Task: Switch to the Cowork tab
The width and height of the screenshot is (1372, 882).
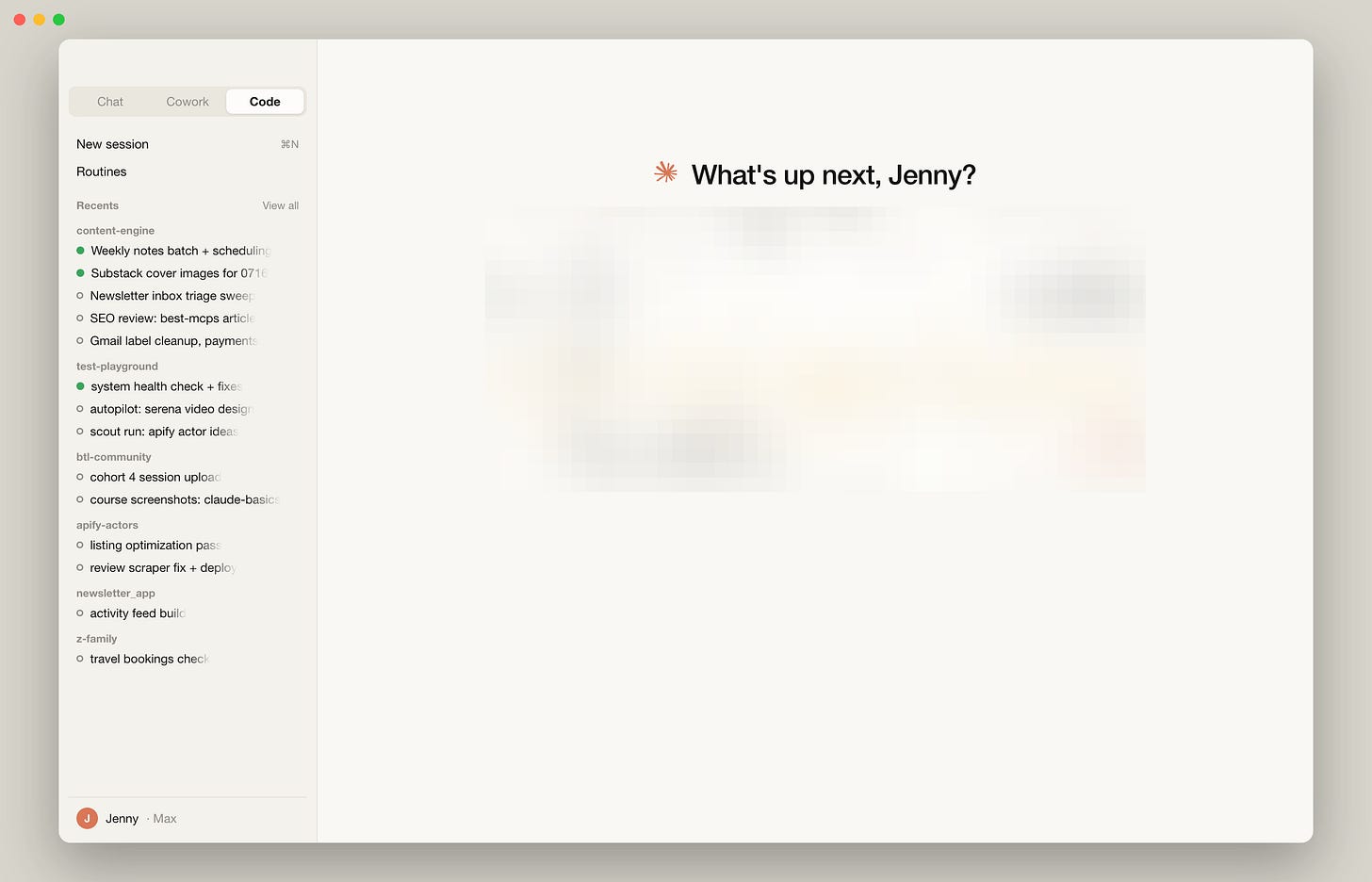Action: click(x=188, y=102)
